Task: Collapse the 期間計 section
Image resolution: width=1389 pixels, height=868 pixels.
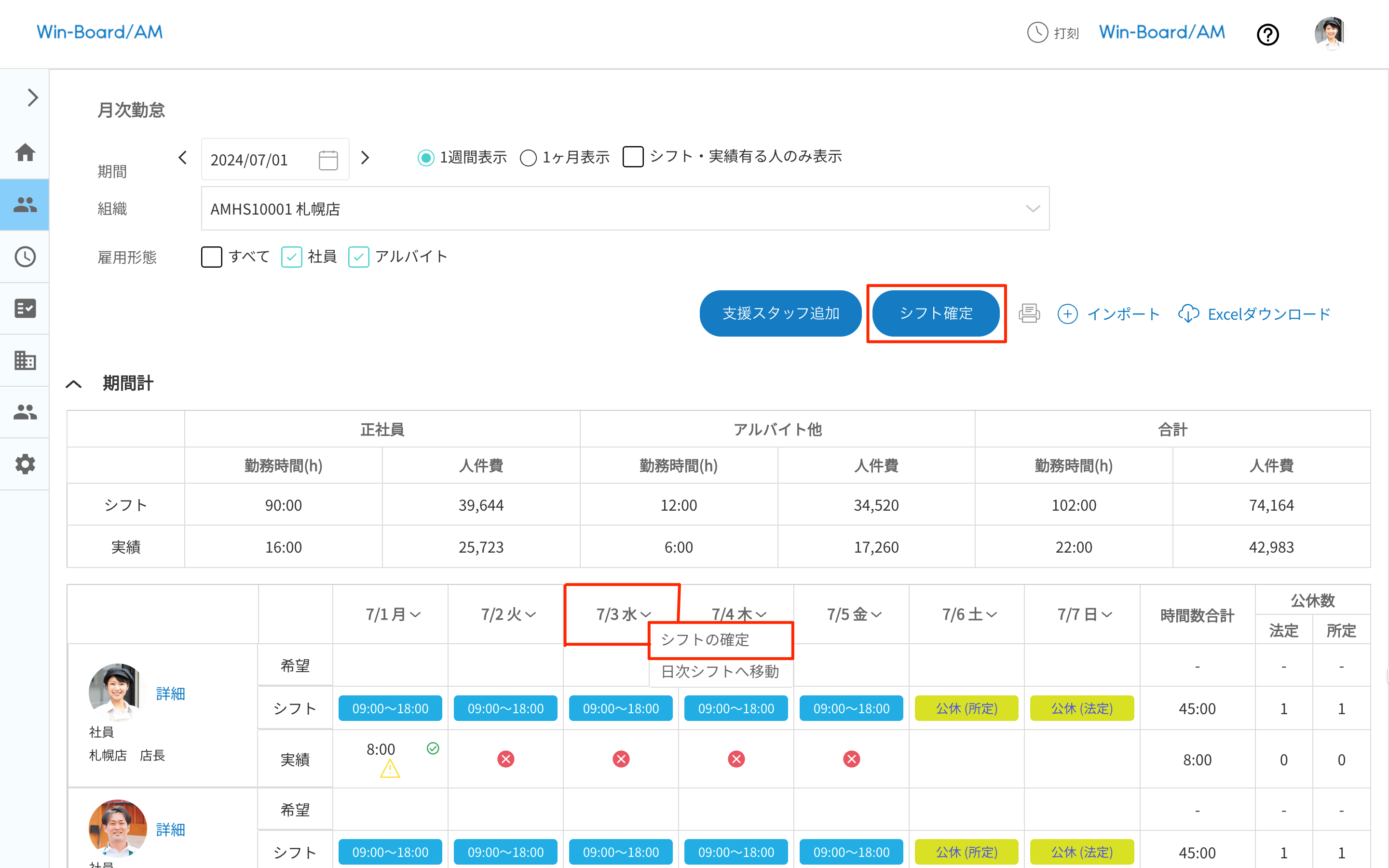Action: [74, 383]
